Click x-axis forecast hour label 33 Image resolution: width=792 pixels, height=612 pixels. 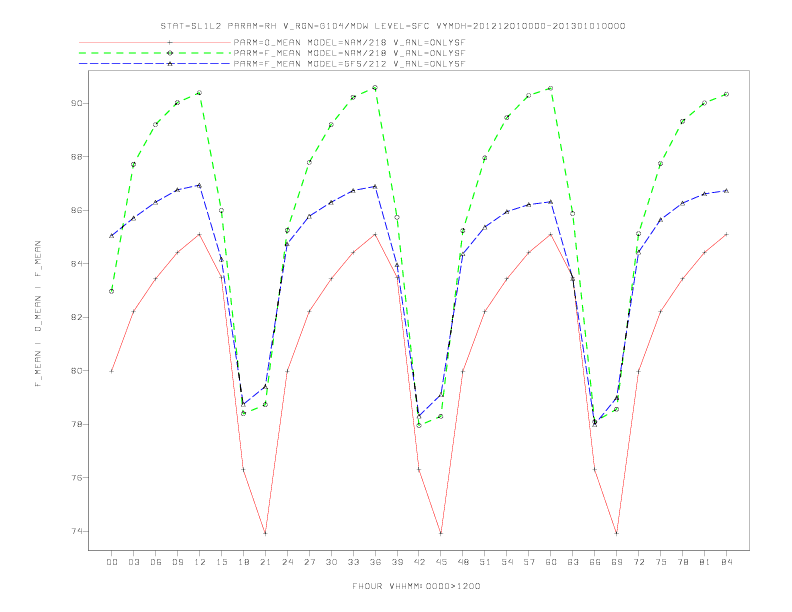pos(354,562)
